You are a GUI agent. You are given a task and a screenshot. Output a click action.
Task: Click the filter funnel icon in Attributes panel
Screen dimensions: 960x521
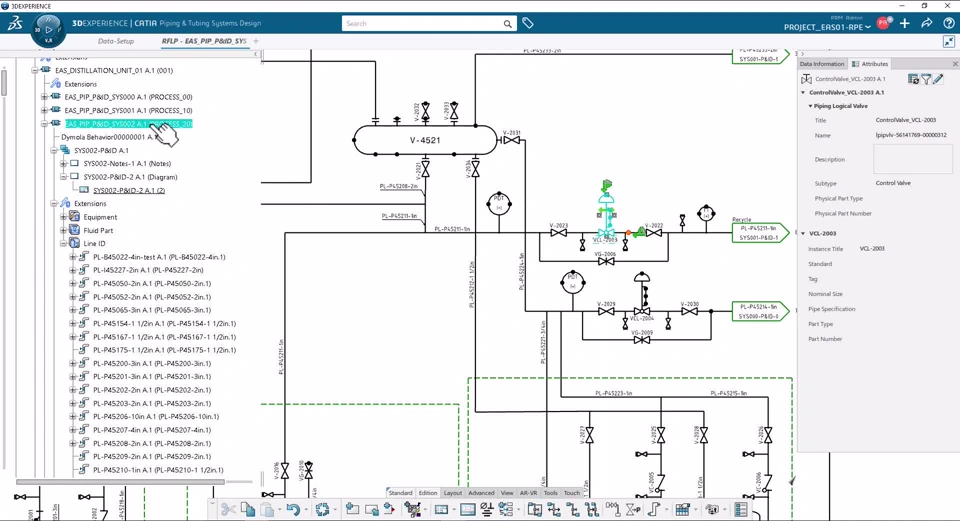[x=926, y=79]
